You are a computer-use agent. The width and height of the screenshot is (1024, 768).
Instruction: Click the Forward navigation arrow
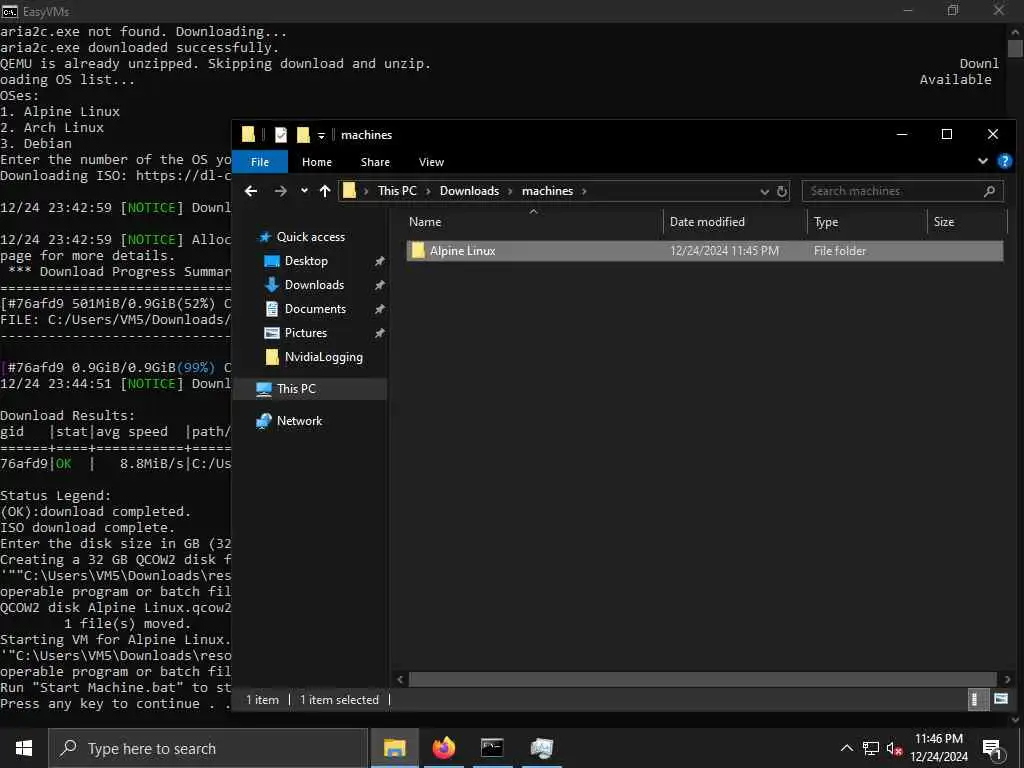[x=280, y=191]
